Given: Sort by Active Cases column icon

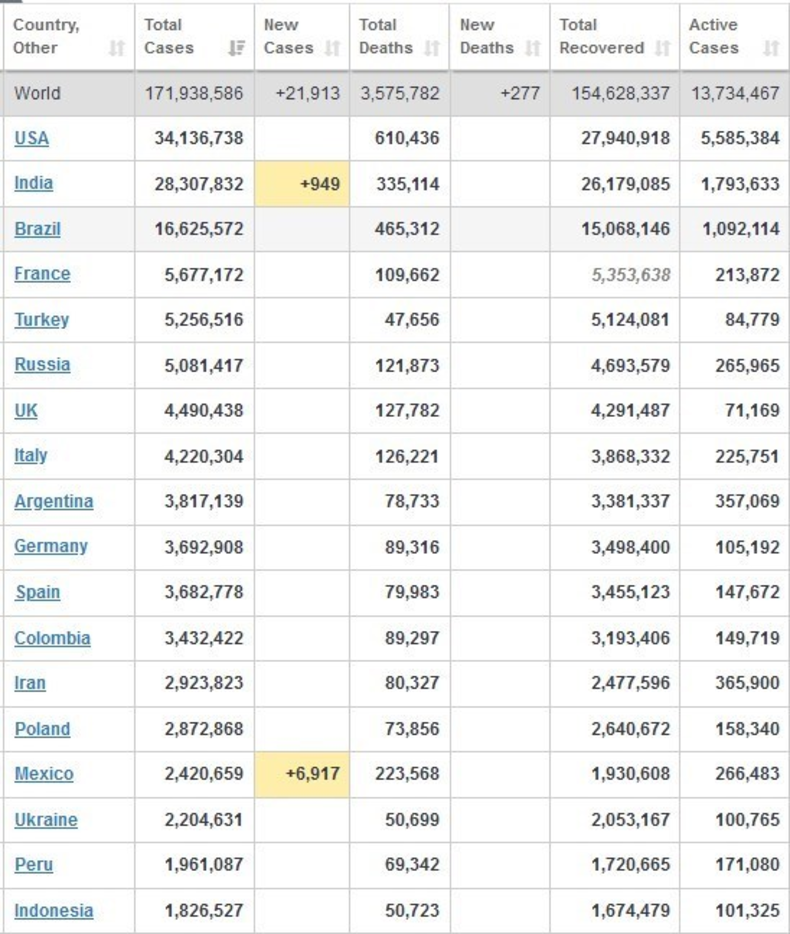Looking at the screenshot, I should [770, 48].
